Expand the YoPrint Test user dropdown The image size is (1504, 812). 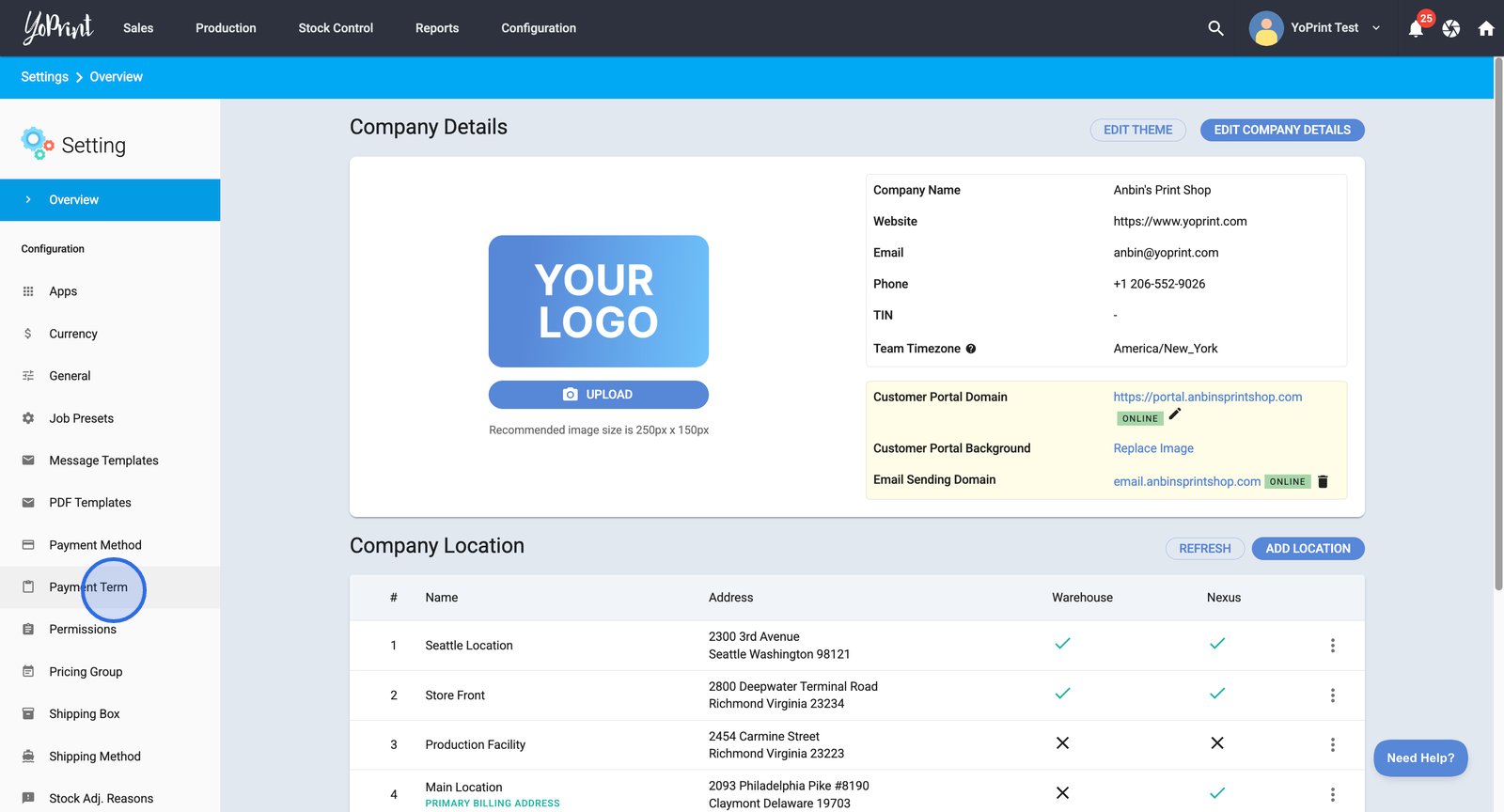(x=1375, y=28)
